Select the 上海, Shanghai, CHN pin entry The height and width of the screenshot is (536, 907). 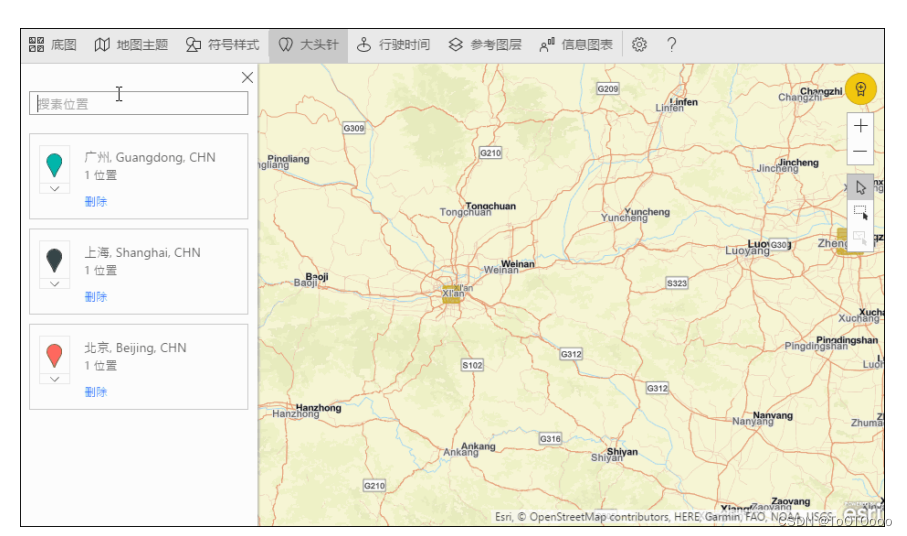[x=139, y=272]
